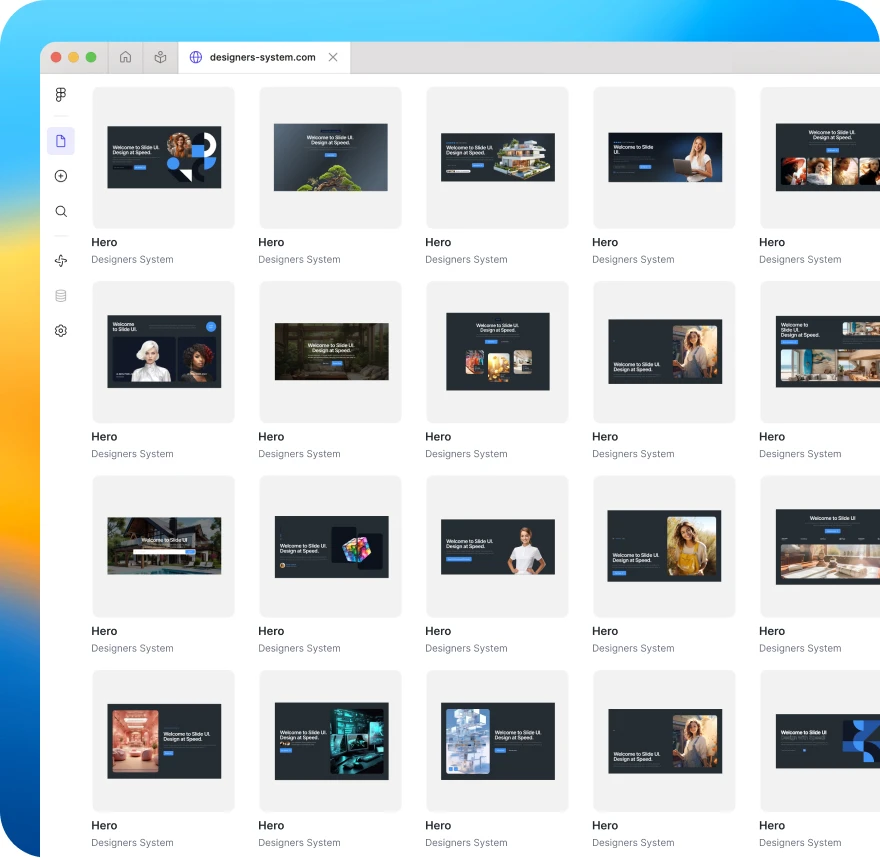Close the designers-system.com tab

click(x=333, y=57)
